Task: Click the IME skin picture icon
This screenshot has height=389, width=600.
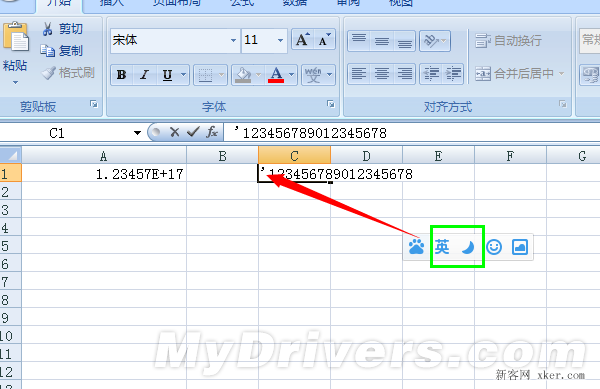Action: 520,247
